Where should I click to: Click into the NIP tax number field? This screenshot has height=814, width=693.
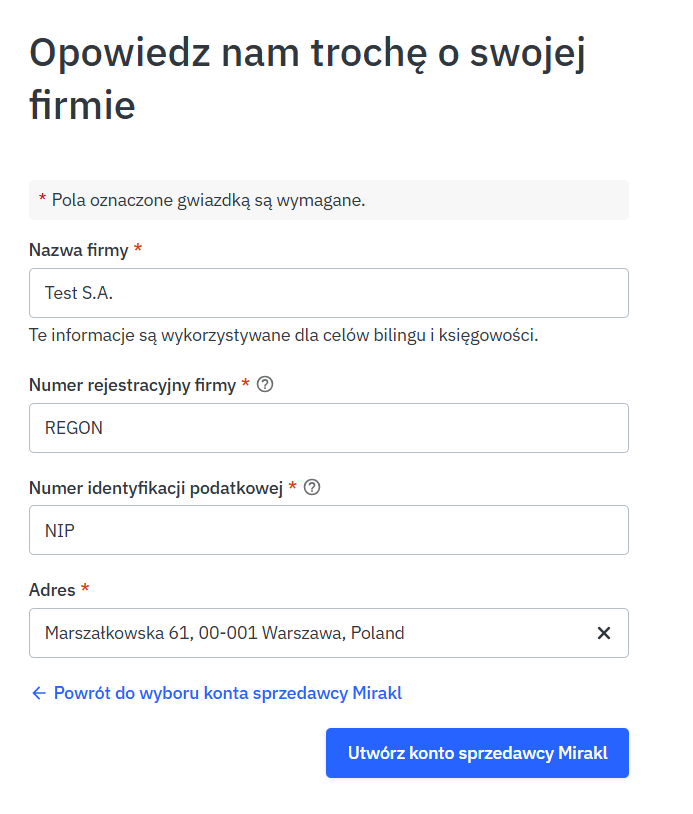(328, 530)
